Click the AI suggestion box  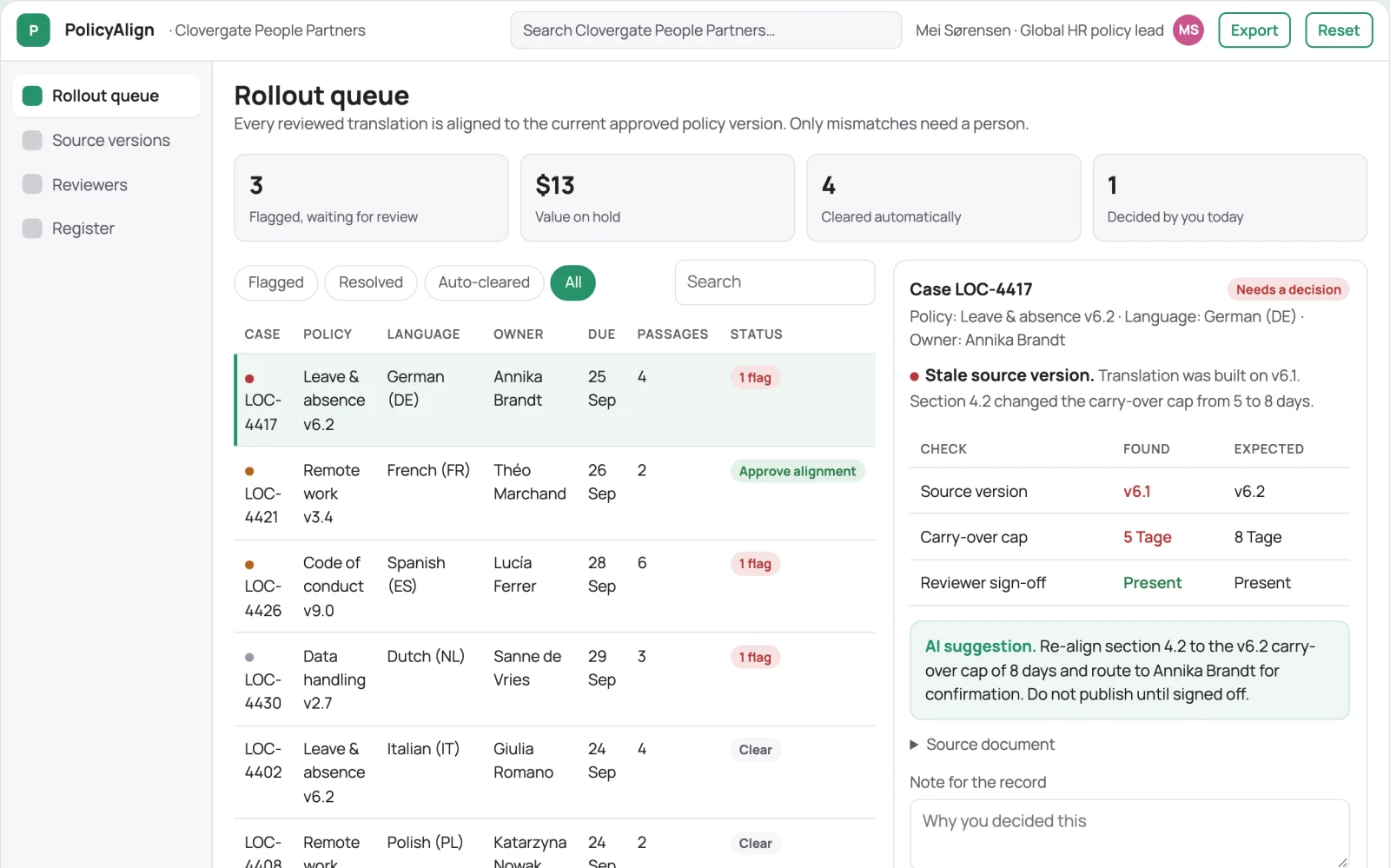click(x=1129, y=670)
